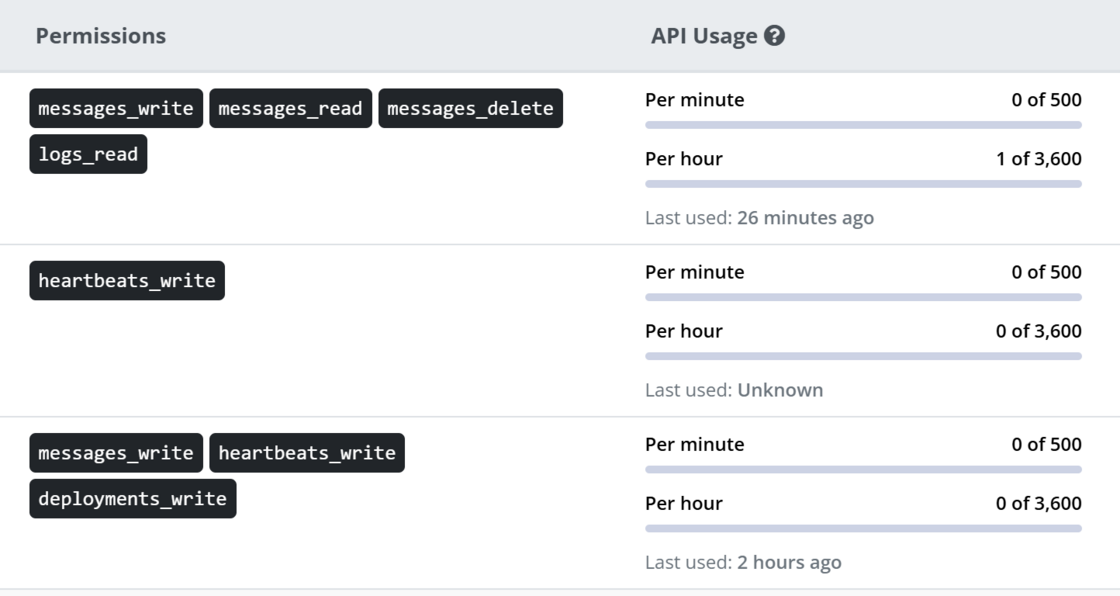Click 'Per minute' label in the Unknown last-used row
Viewport: 1120px width, 596px height.
tap(694, 272)
